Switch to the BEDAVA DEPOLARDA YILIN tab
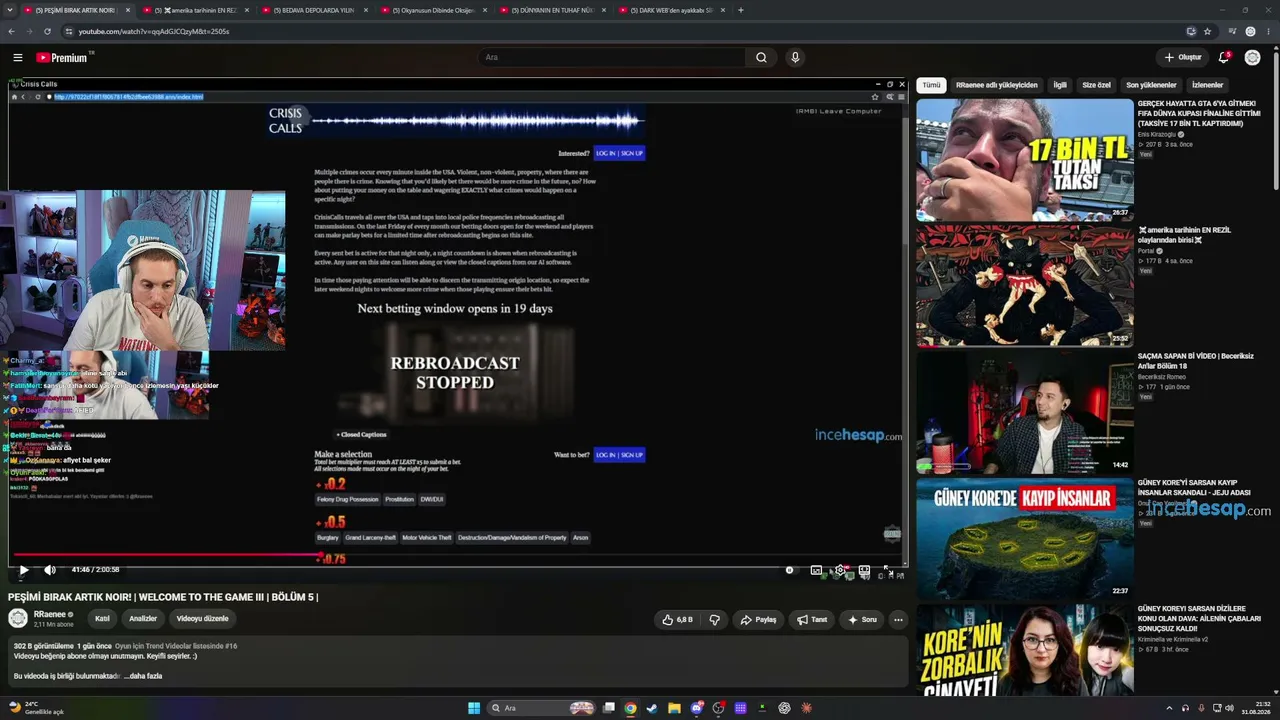Screen dimensions: 1280x720 point(318,10)
